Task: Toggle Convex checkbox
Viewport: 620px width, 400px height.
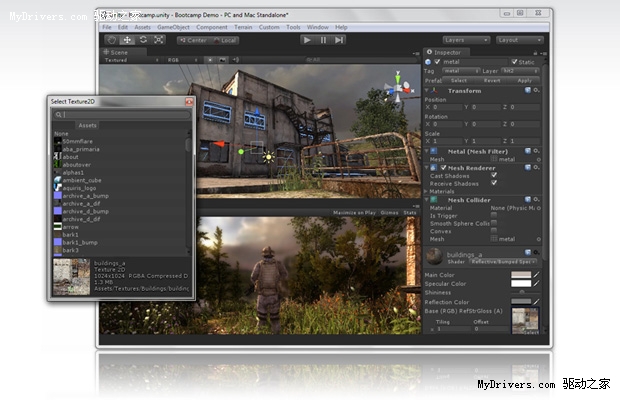Action: click(494, 231)
